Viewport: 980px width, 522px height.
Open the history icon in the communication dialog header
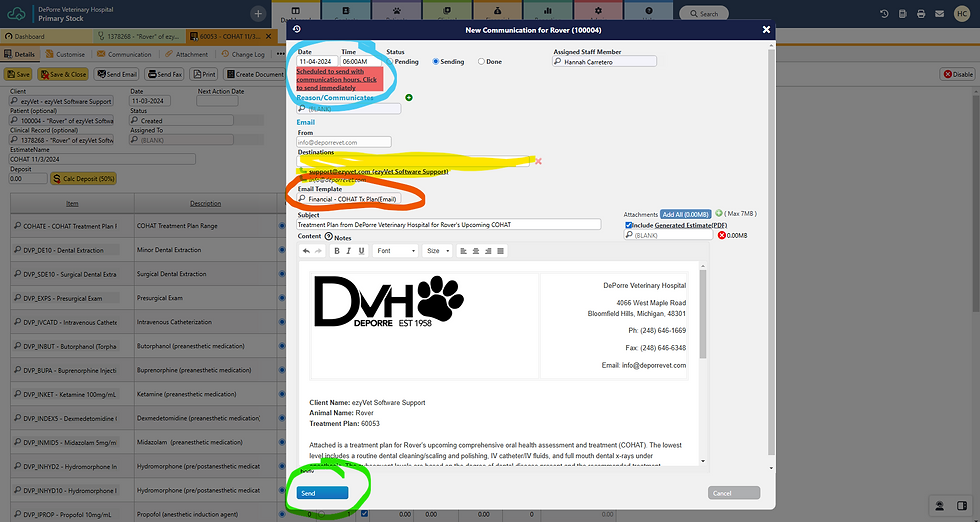pos(297,29)
